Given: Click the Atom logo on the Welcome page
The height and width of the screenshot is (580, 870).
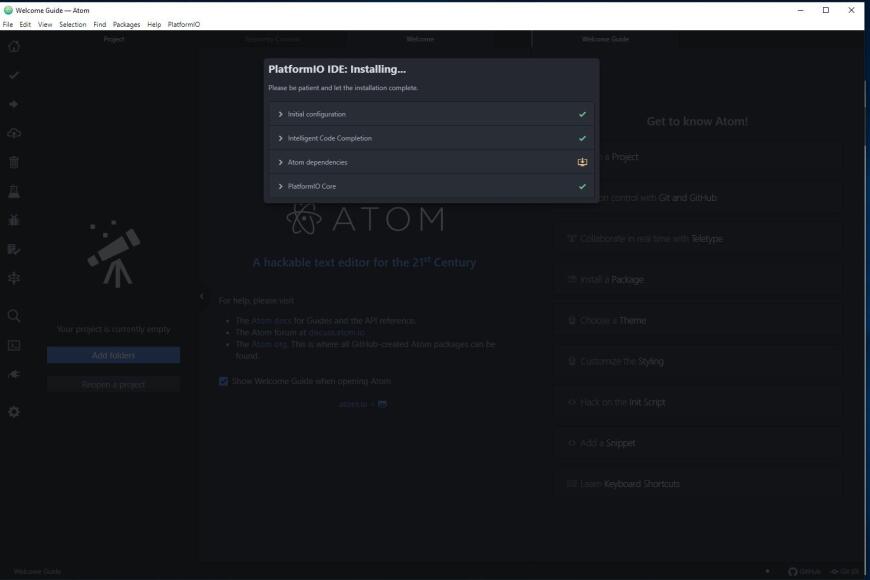Looking at the screenshot, I should (x=365, y=219).
